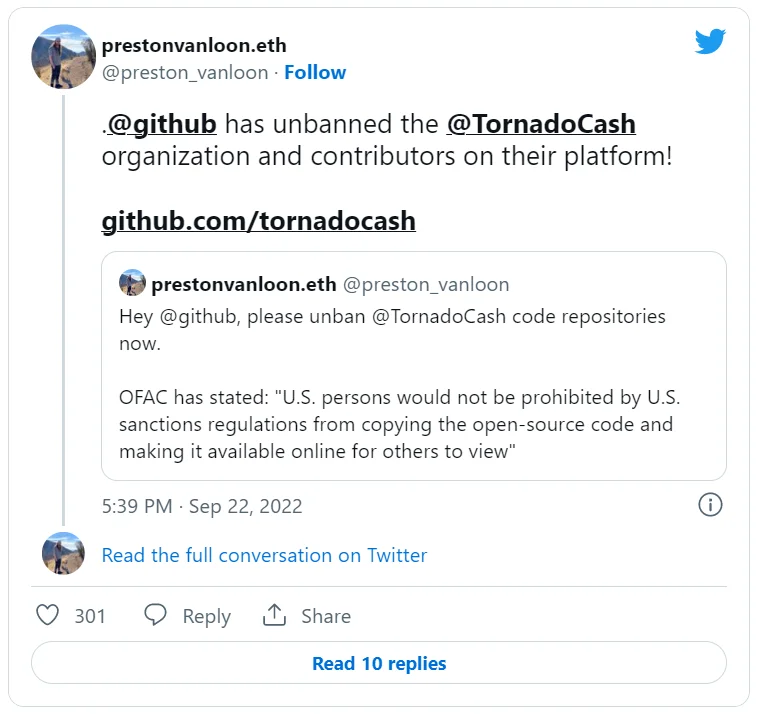Click the reply speech bubble icon
Image resolution: width=757 pixels, height=714 pixels.
click(x=155, y=615)
